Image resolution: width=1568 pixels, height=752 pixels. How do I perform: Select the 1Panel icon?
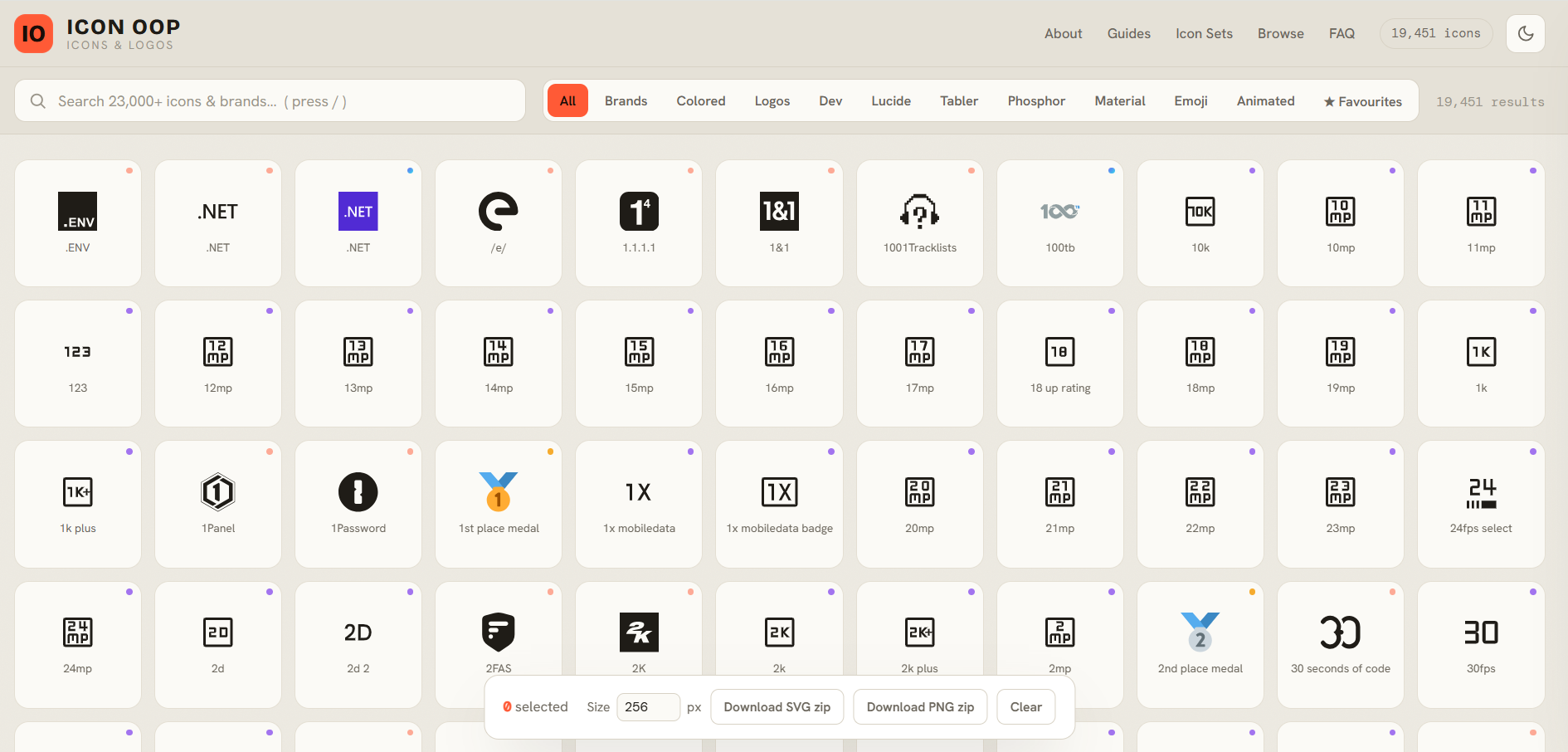[218, 504]
